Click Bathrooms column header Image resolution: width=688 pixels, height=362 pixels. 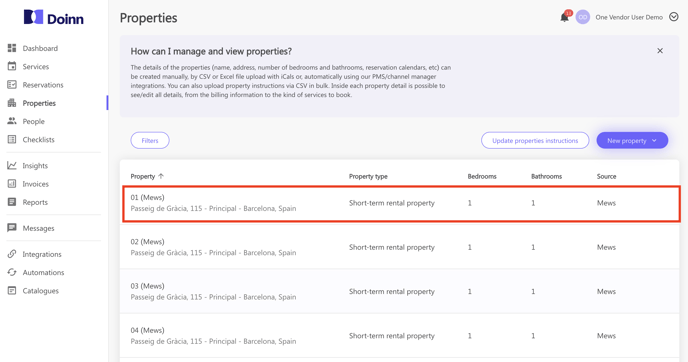tap(546, 176)
